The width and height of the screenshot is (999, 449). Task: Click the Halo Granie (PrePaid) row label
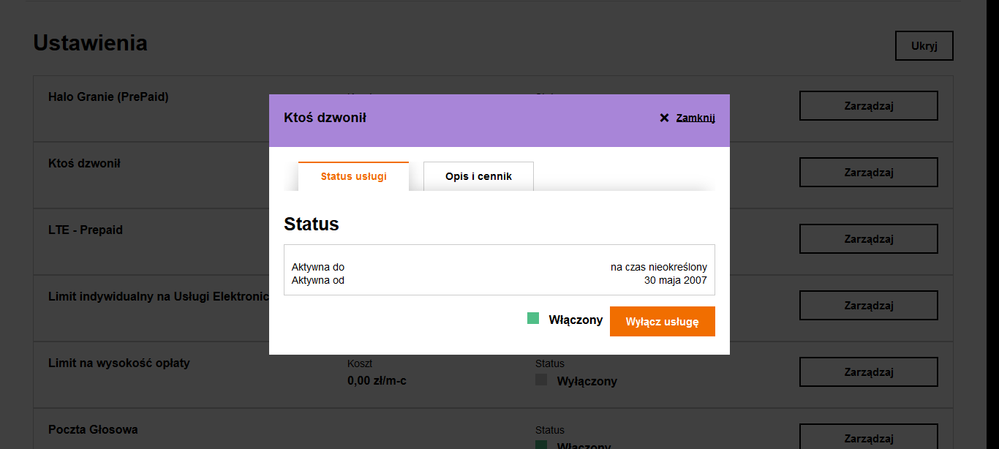point(108,97)
